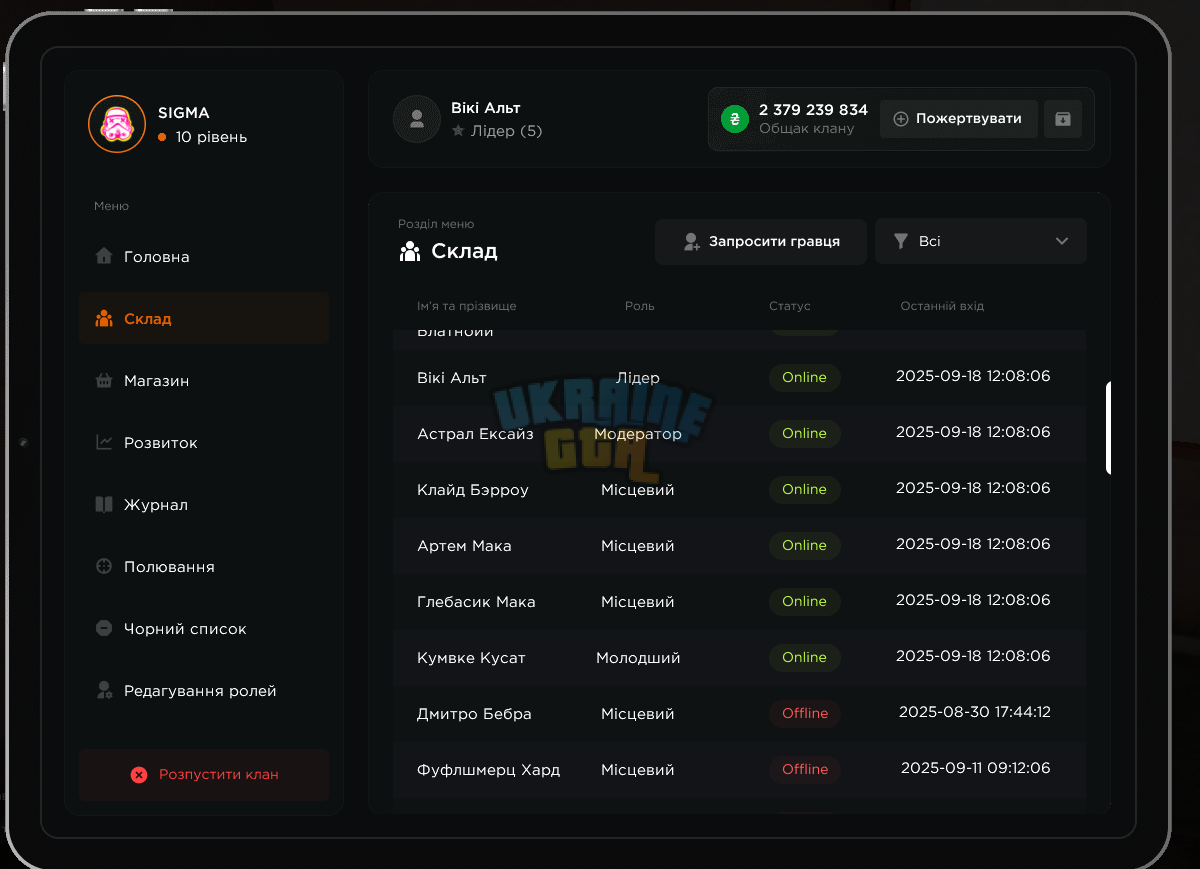
Task: Click Вікі Альт profile avatar in header
Action: [417, 119]
